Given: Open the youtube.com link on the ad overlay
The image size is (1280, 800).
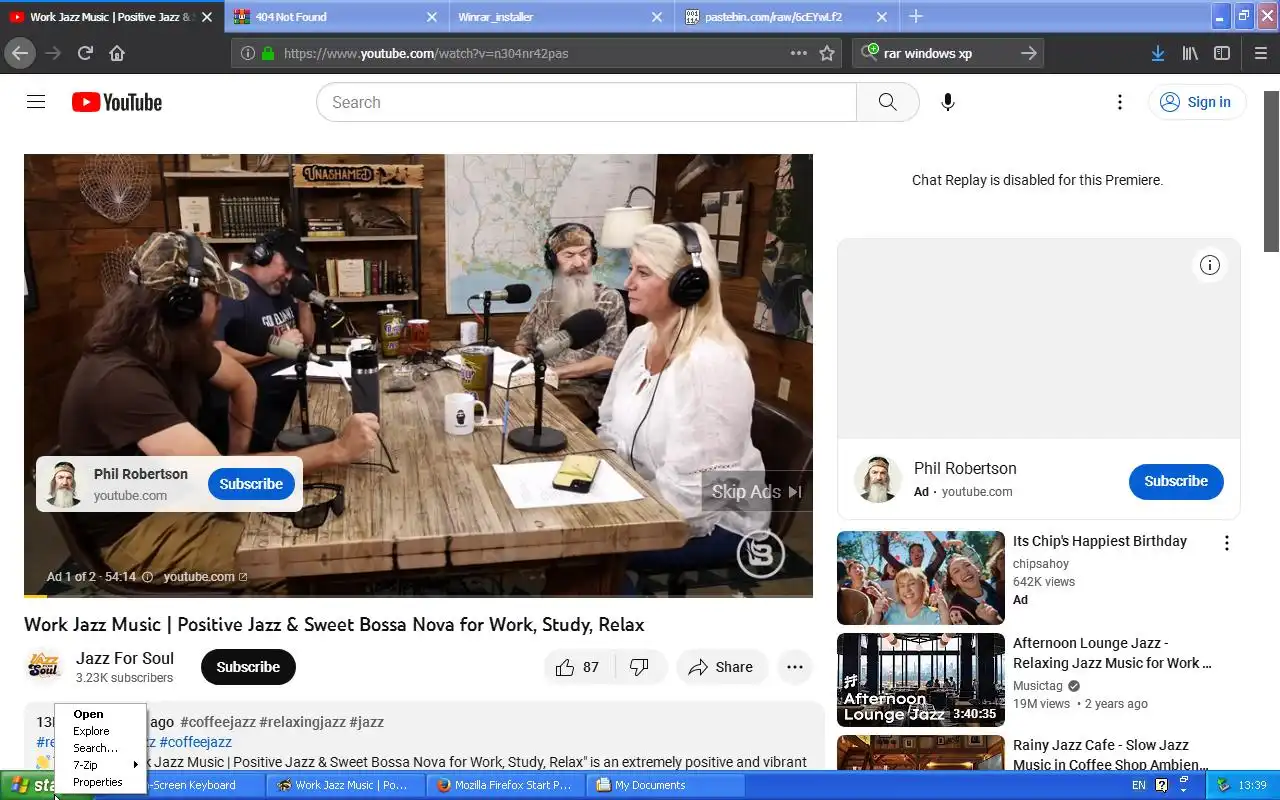Looking at the screenshot, I should 205,577.
